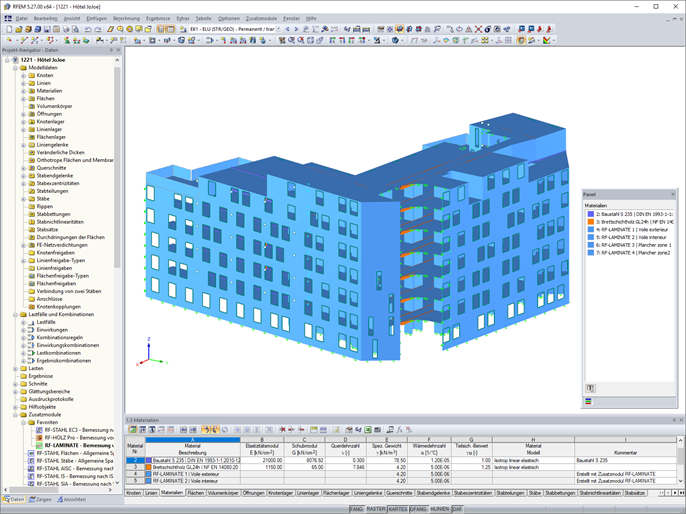Toggle OFANG object snap in status bar

418,509
